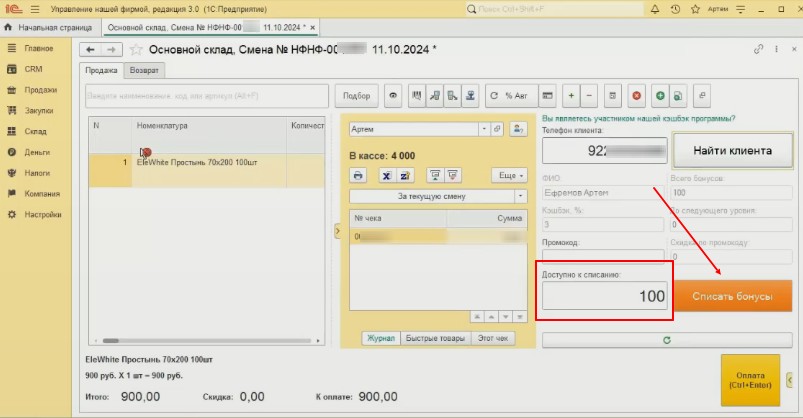Go forward with the right arrow

pyautogui.click(x=111, y=50)
